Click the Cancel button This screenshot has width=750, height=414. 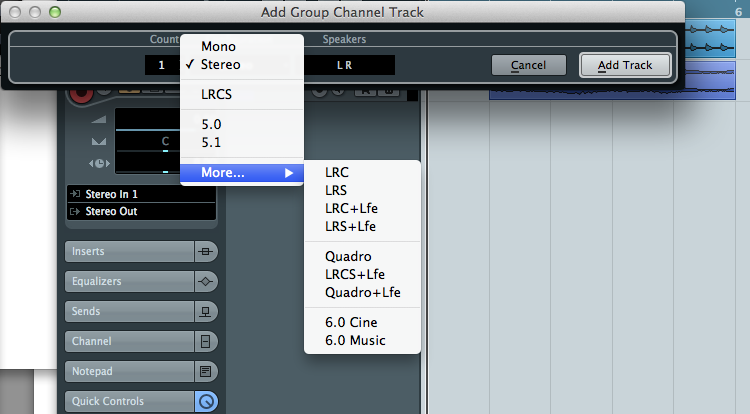pos(529,65)
